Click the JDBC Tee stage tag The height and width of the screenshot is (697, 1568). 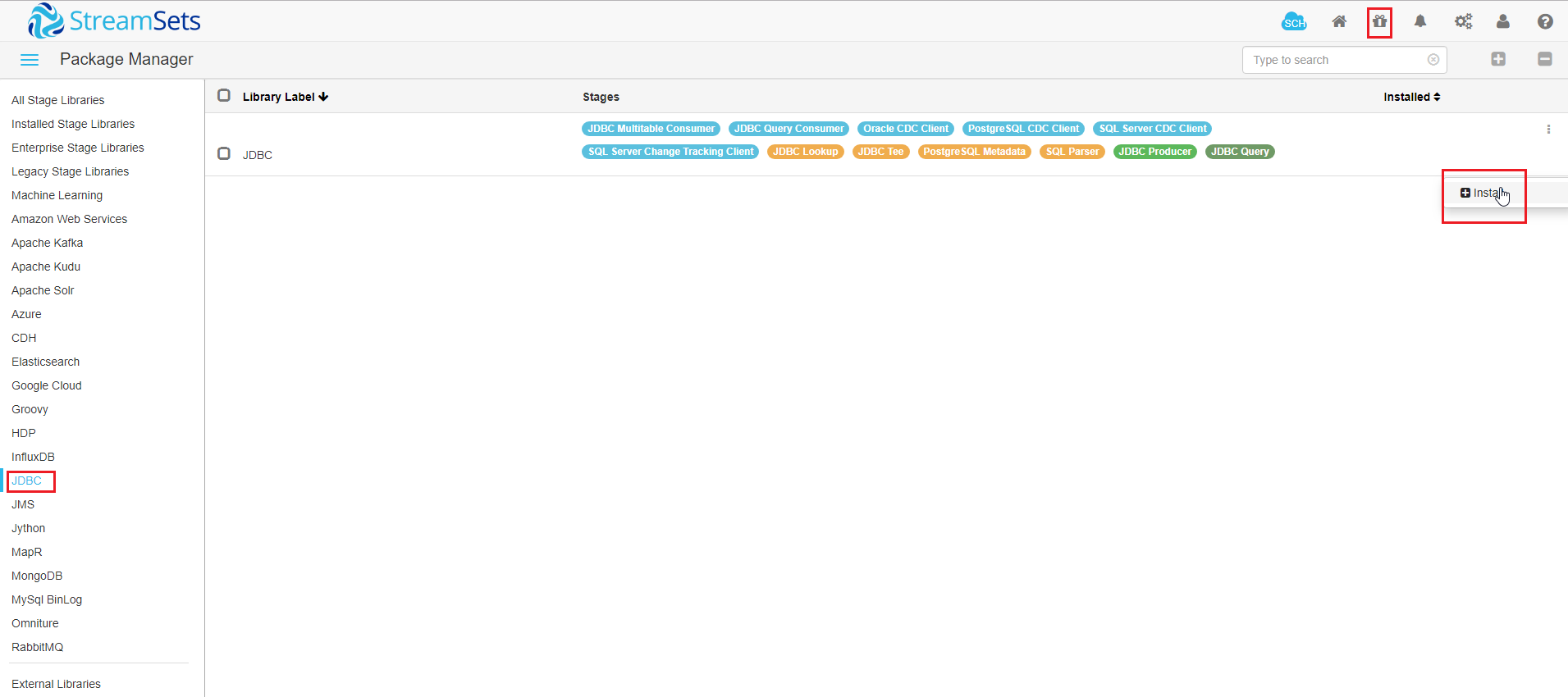(x=881, y=152)
